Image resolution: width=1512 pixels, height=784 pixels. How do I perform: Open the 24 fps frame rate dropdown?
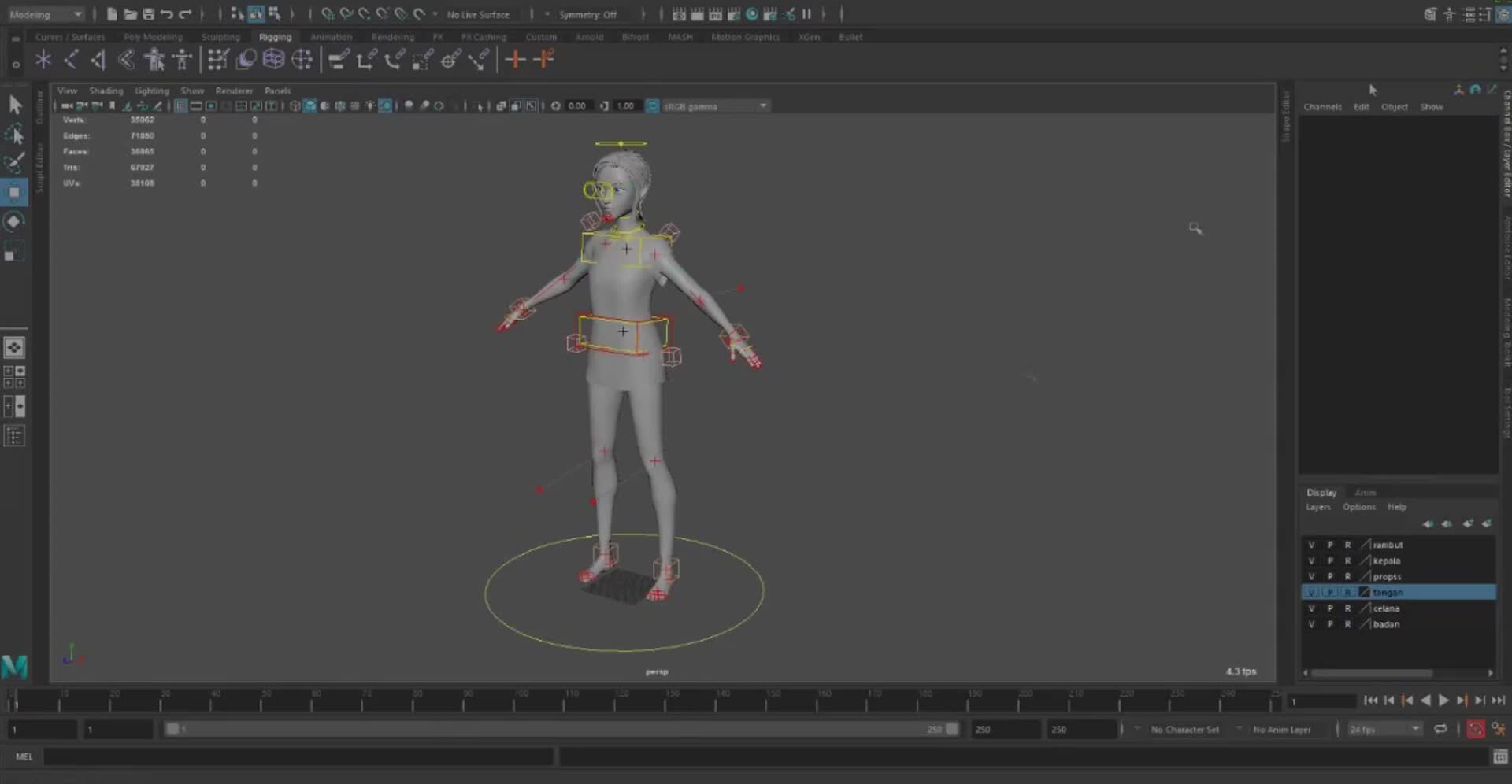[x=1385, y=730]
